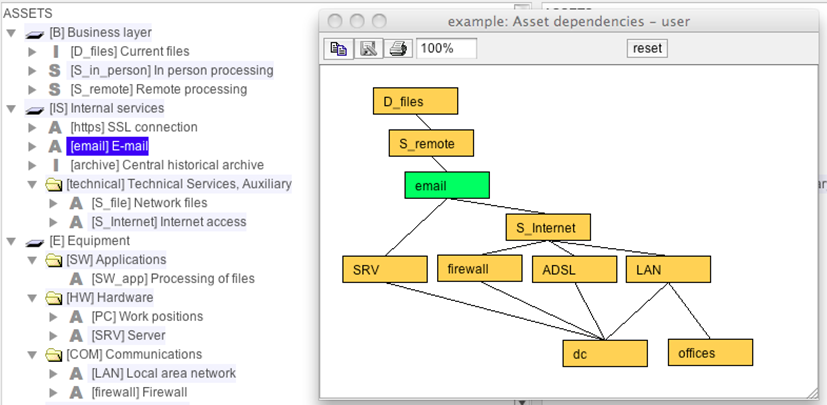Screen dimensions: 827x405
Task: Collapse the Business layer tree node
Action: pyautogui.click(x=11, y=32)
